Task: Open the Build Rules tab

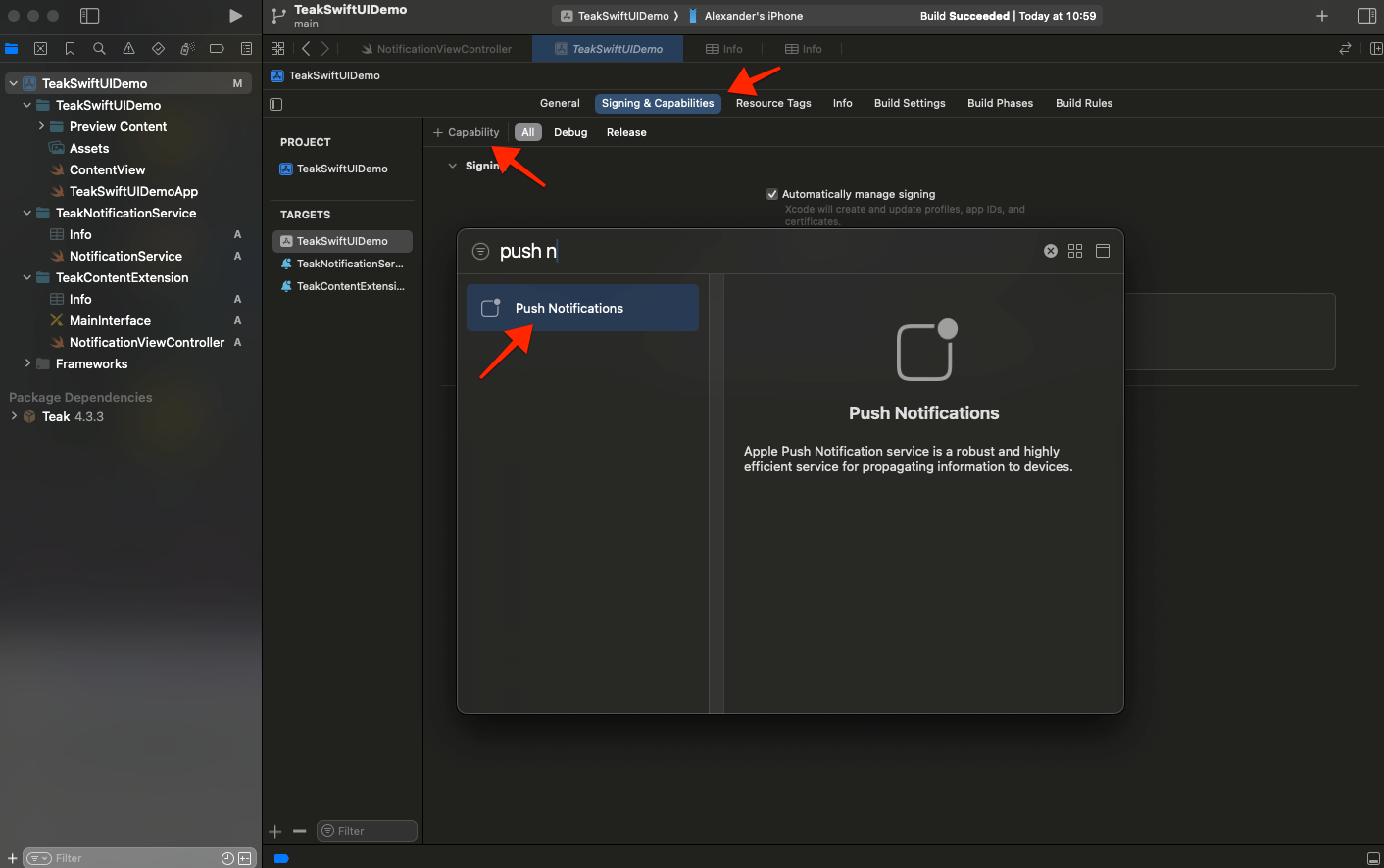Action: click(x=1084, y=103)
